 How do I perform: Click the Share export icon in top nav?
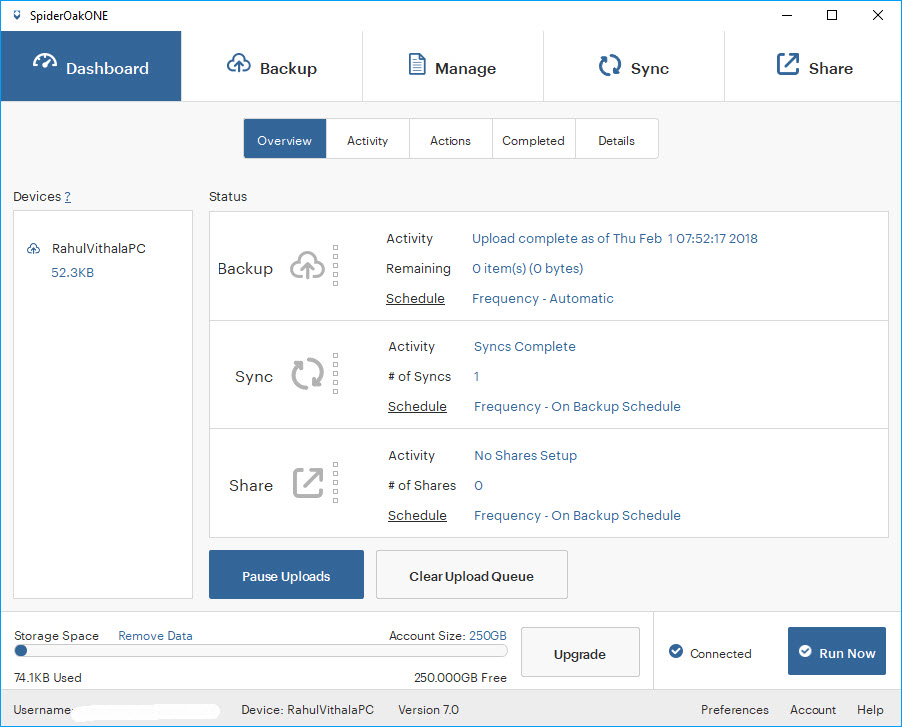point(788,64)
